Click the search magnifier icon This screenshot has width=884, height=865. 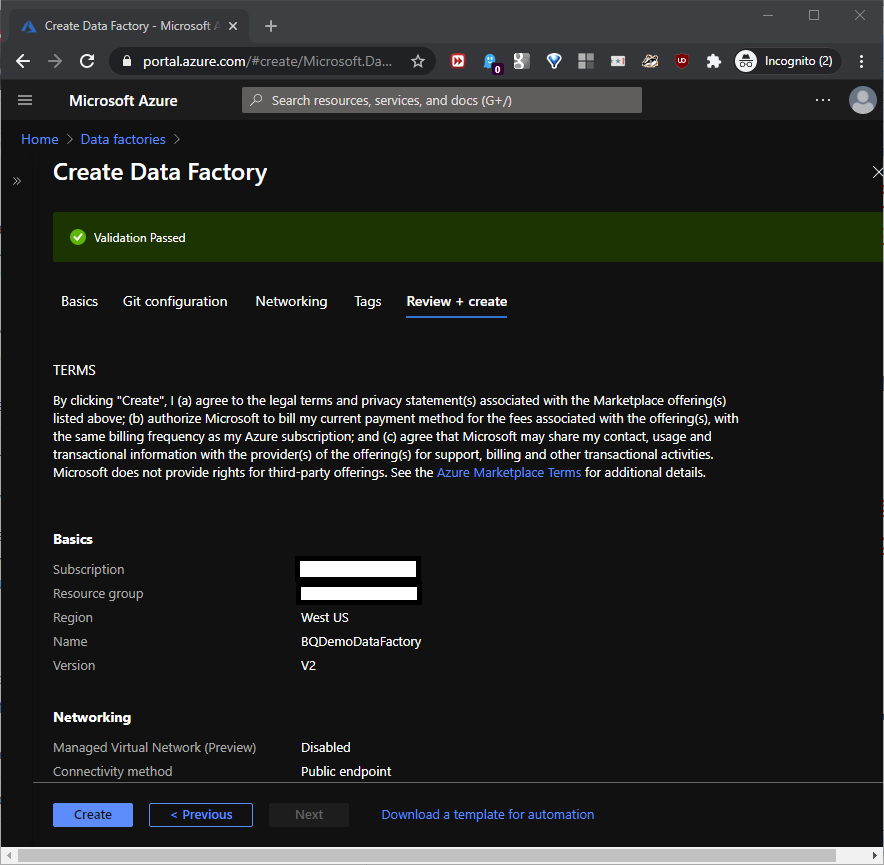(x=257, y=100)
